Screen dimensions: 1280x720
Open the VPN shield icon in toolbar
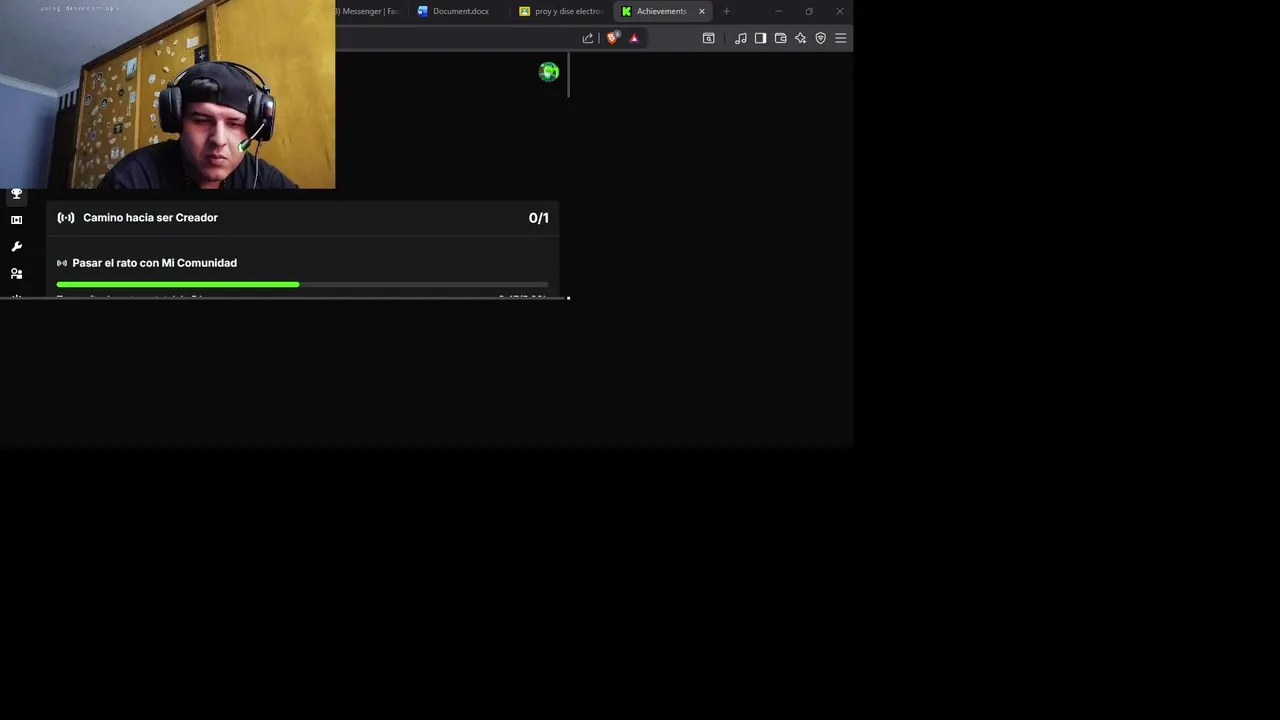pos(820,38)
